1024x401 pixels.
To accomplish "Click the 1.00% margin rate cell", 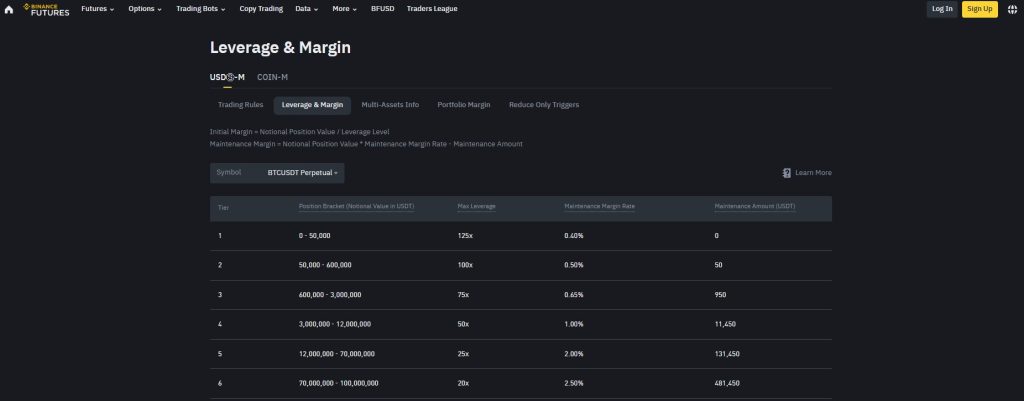I will pyautogui.click(x=573, y=325).
